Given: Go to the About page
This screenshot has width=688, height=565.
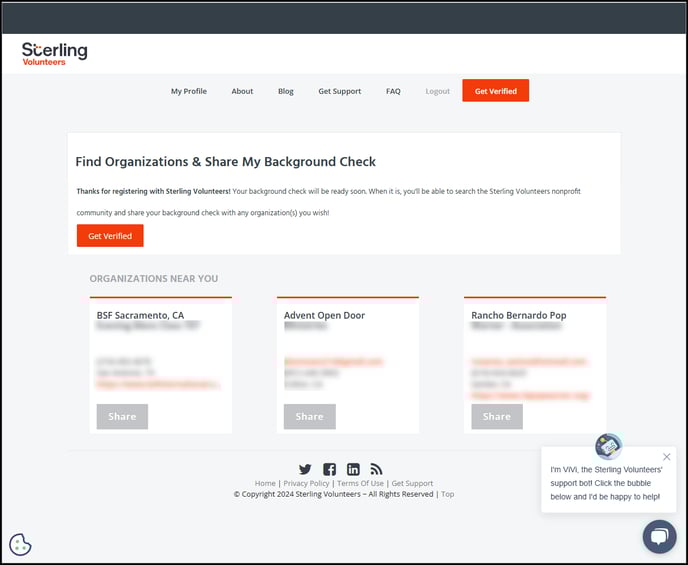Looking at the screenshot, I should point(242,91).
